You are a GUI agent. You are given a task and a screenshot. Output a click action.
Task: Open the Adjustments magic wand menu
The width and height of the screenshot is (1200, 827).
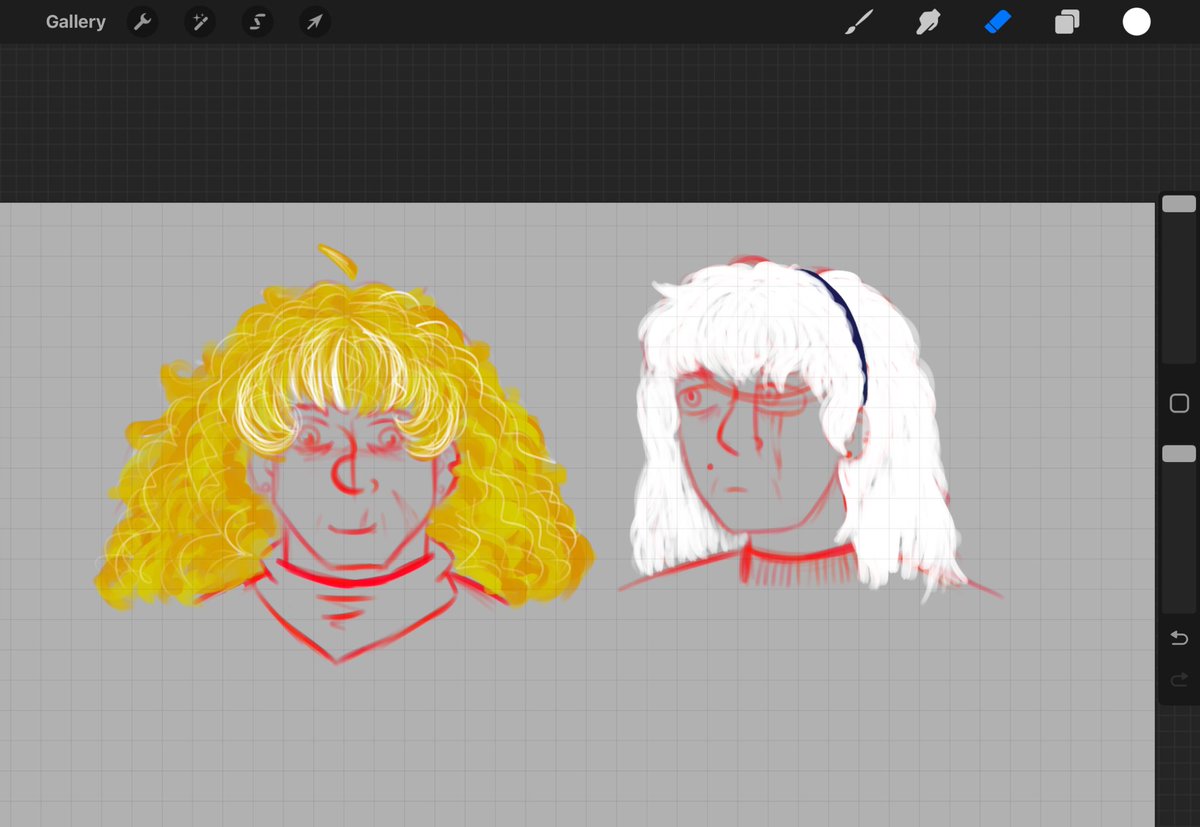pyautogui.click(x=200, y=22)
